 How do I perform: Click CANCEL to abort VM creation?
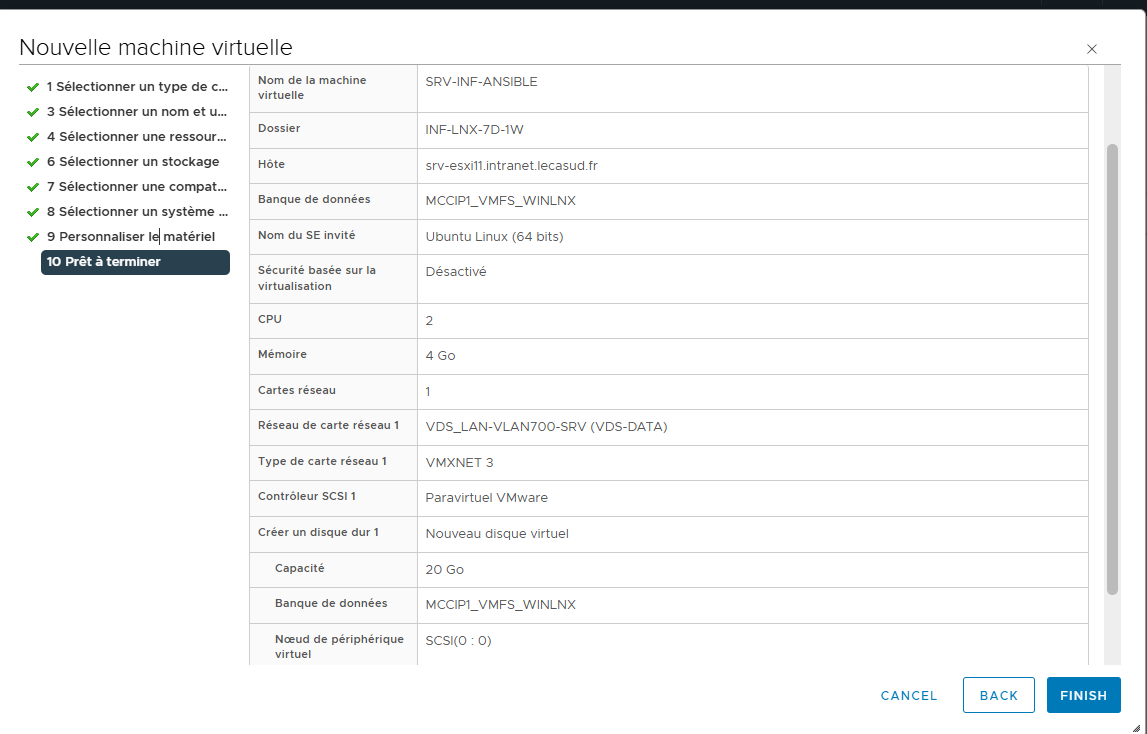(909, 696)
